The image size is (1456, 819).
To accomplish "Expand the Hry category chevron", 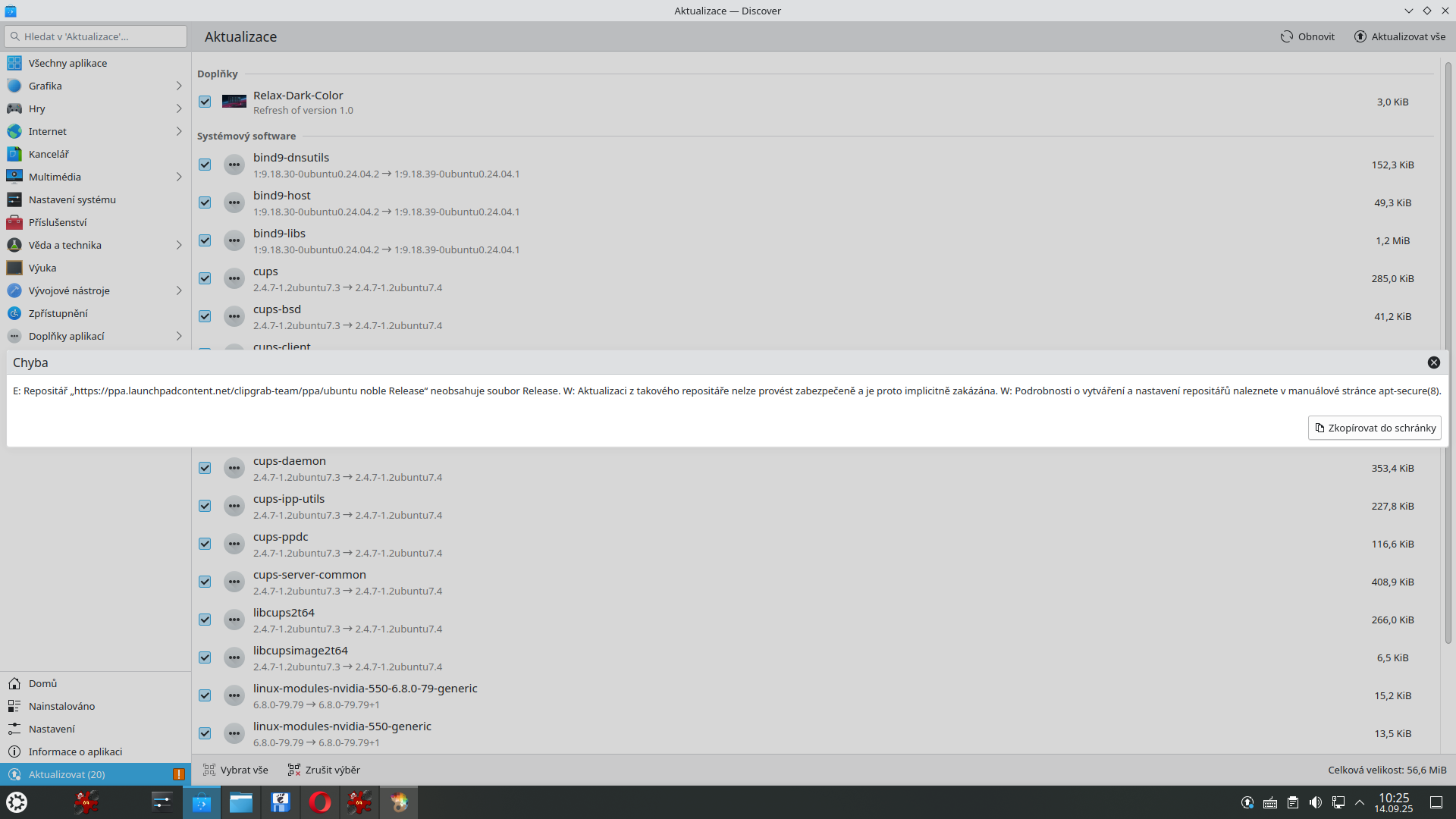I will (179, 108).
